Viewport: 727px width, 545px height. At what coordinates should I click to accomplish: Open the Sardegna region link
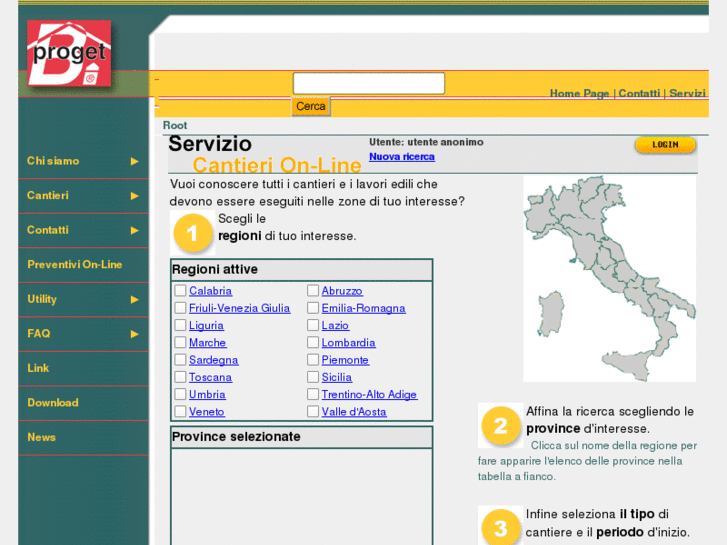tap(214, 360)
